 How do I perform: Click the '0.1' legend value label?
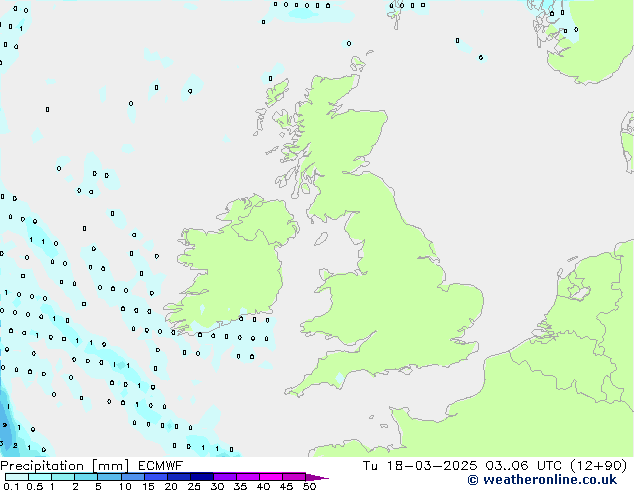point(11,486)
